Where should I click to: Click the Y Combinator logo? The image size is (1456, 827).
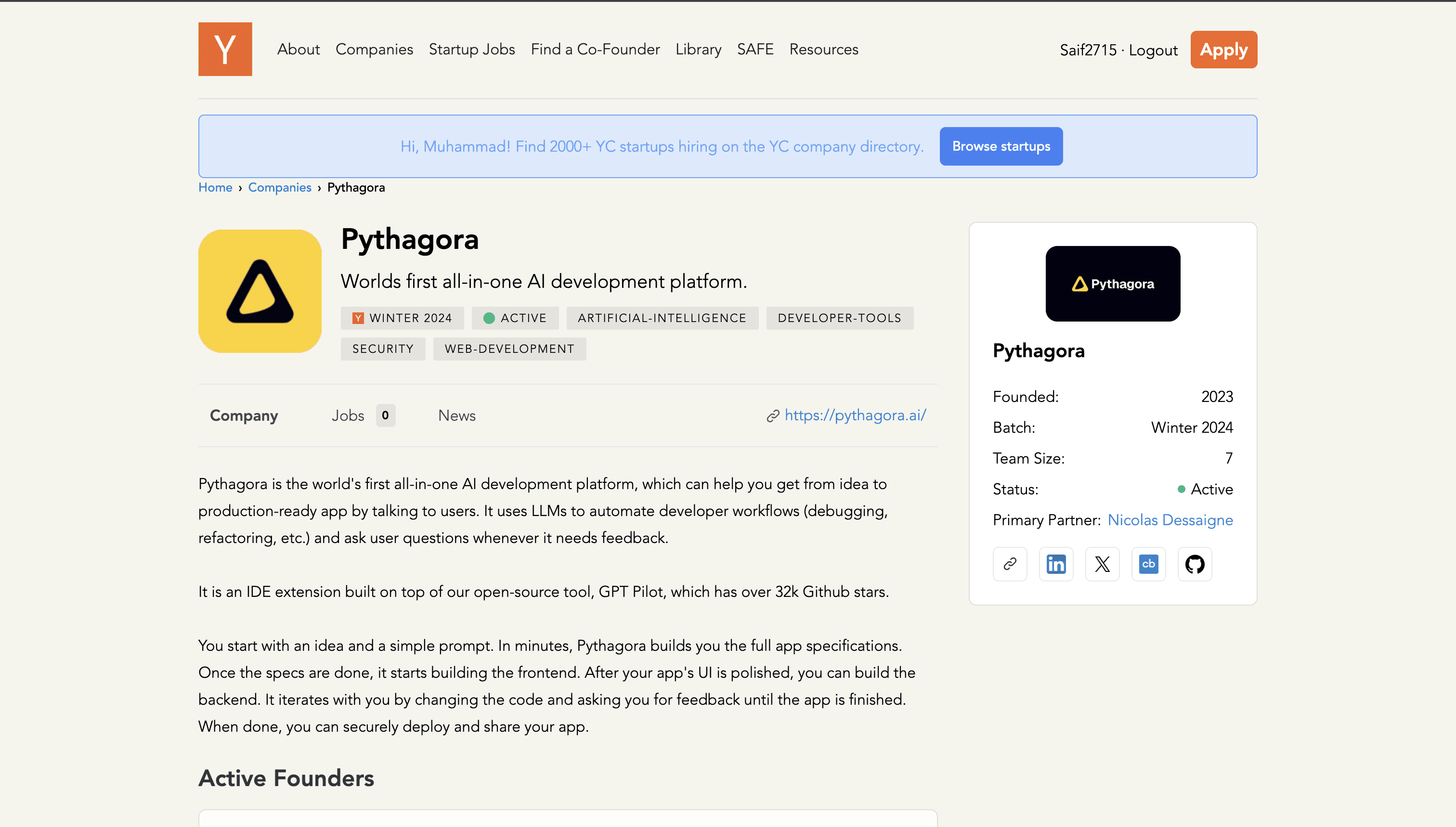click(x=225, y=49)
